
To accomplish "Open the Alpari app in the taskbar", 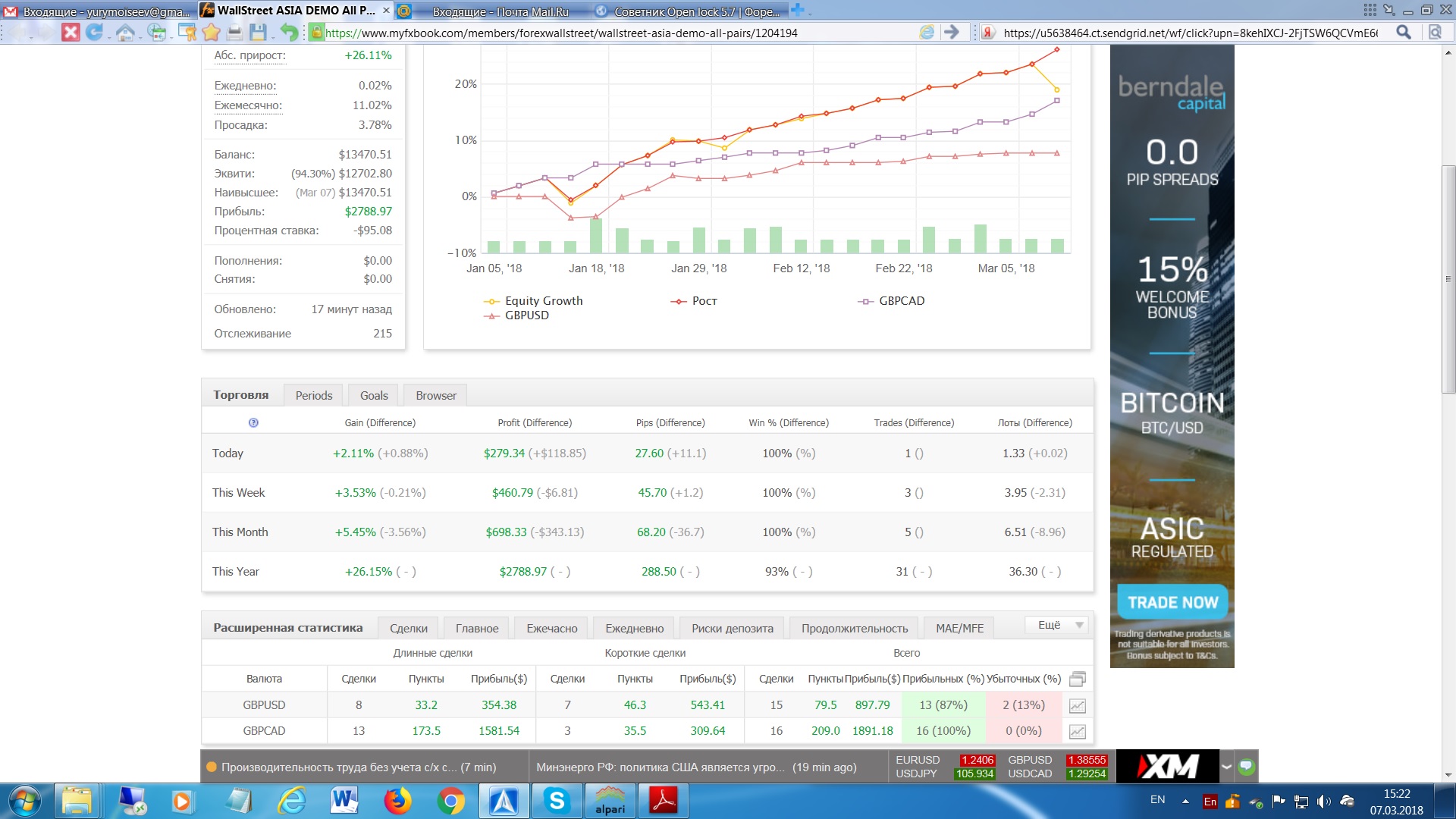I will tap(610, 801).
